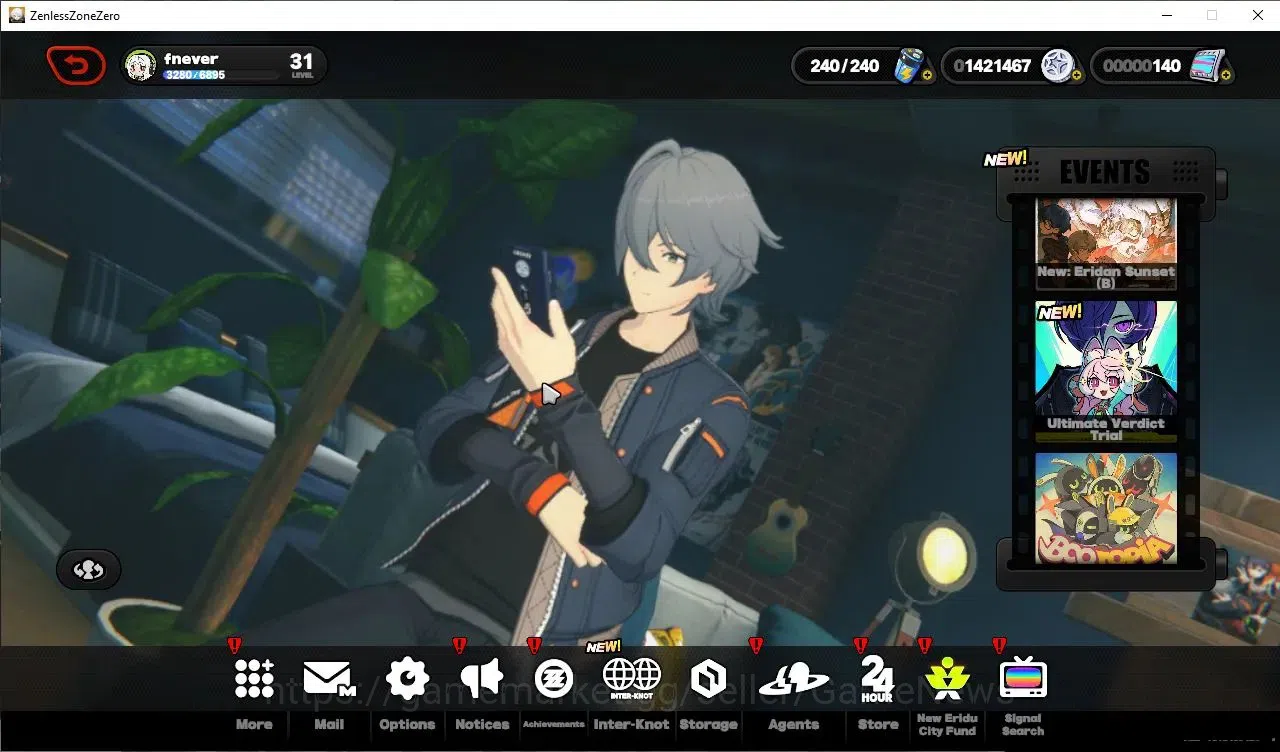Click the Ultimate Verdict Trial caption
The width and height of the screenshot is (1280, 752).
(x=1106, y=429)
